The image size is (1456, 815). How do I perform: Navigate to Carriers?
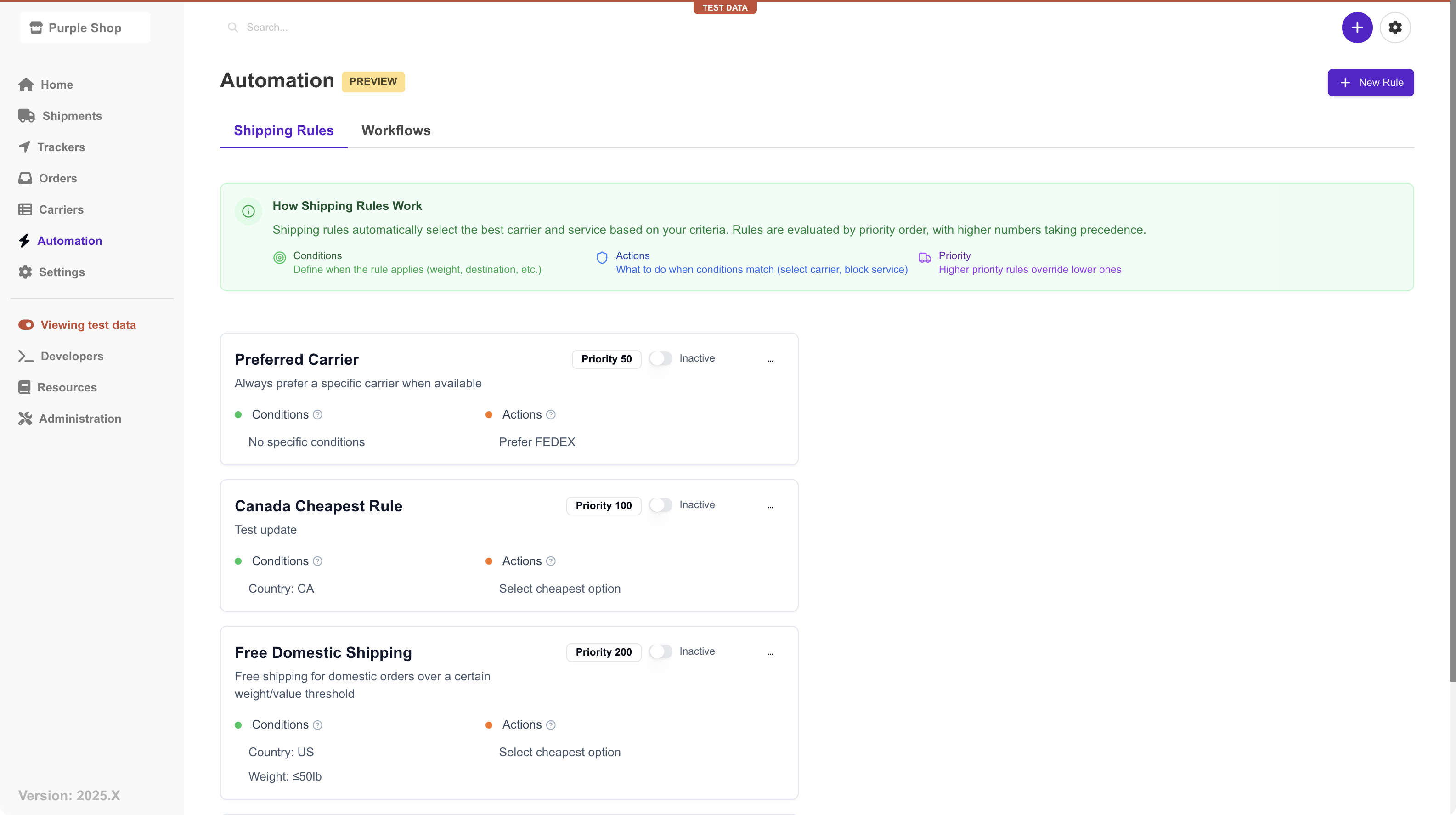[61, 209]
